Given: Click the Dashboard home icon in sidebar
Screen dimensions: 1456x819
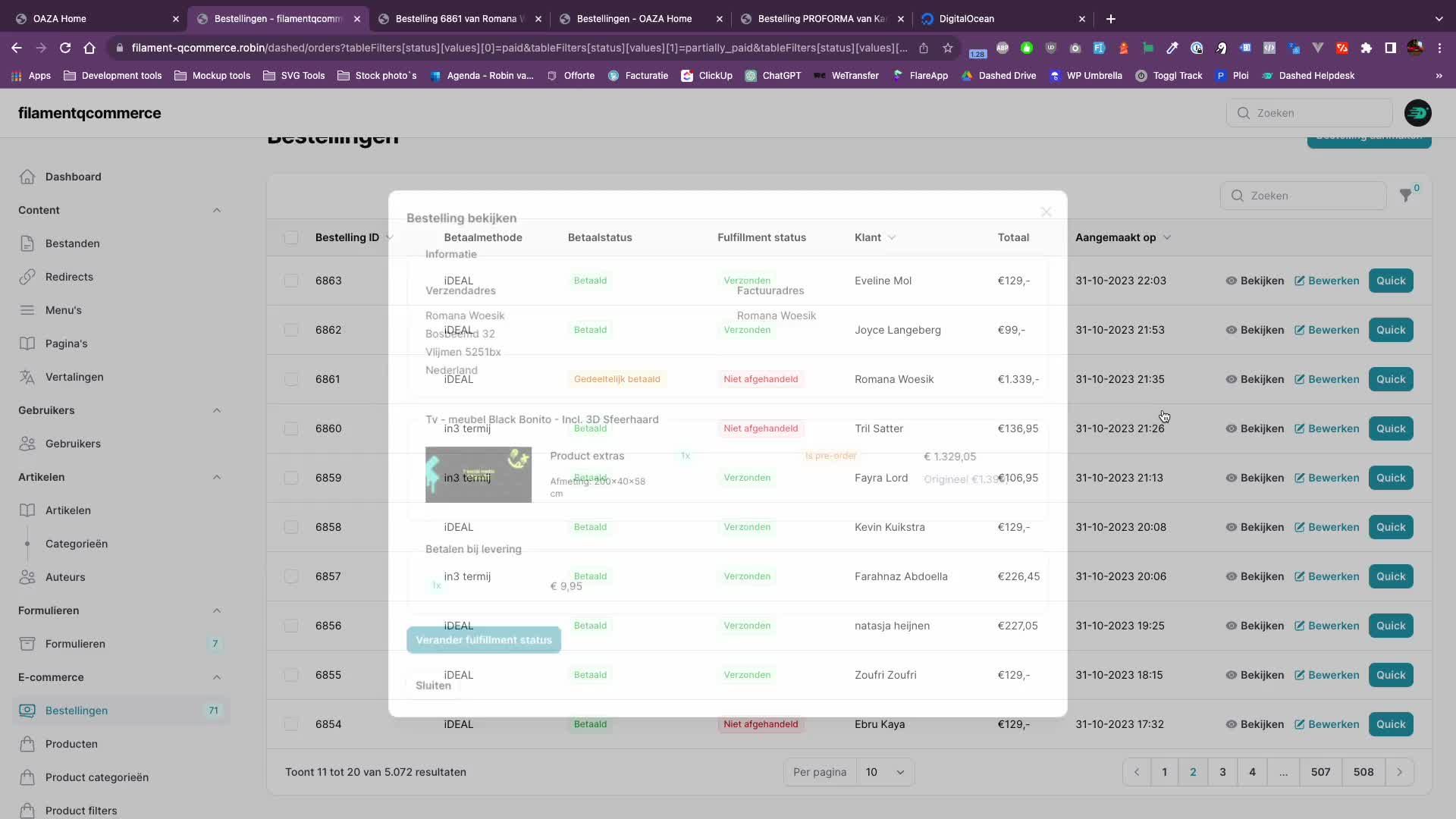Looking at the screenshot, I should tap(27, 177).
